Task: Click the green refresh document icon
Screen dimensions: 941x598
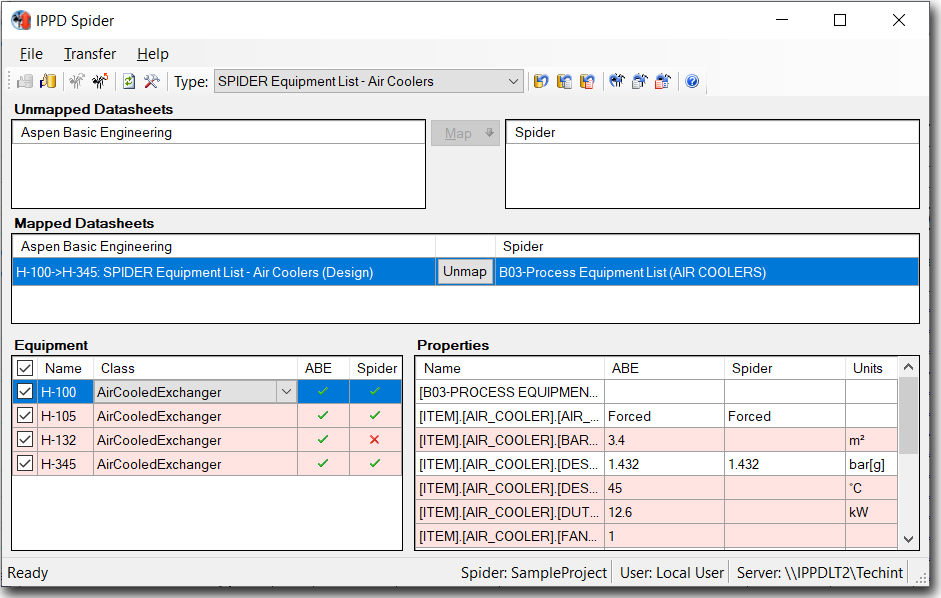Action: tap(128, 81)
